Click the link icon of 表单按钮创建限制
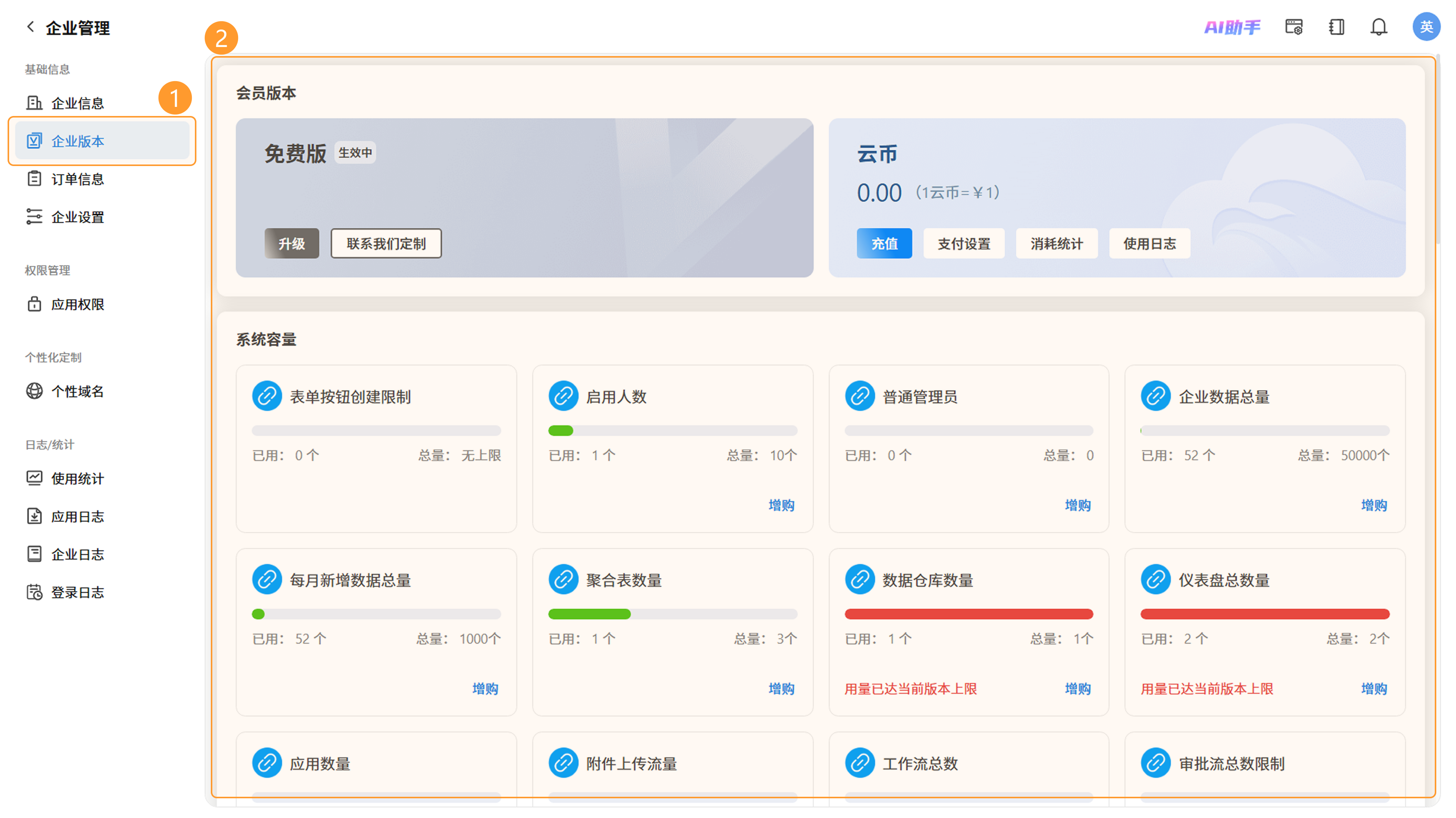 267,396
